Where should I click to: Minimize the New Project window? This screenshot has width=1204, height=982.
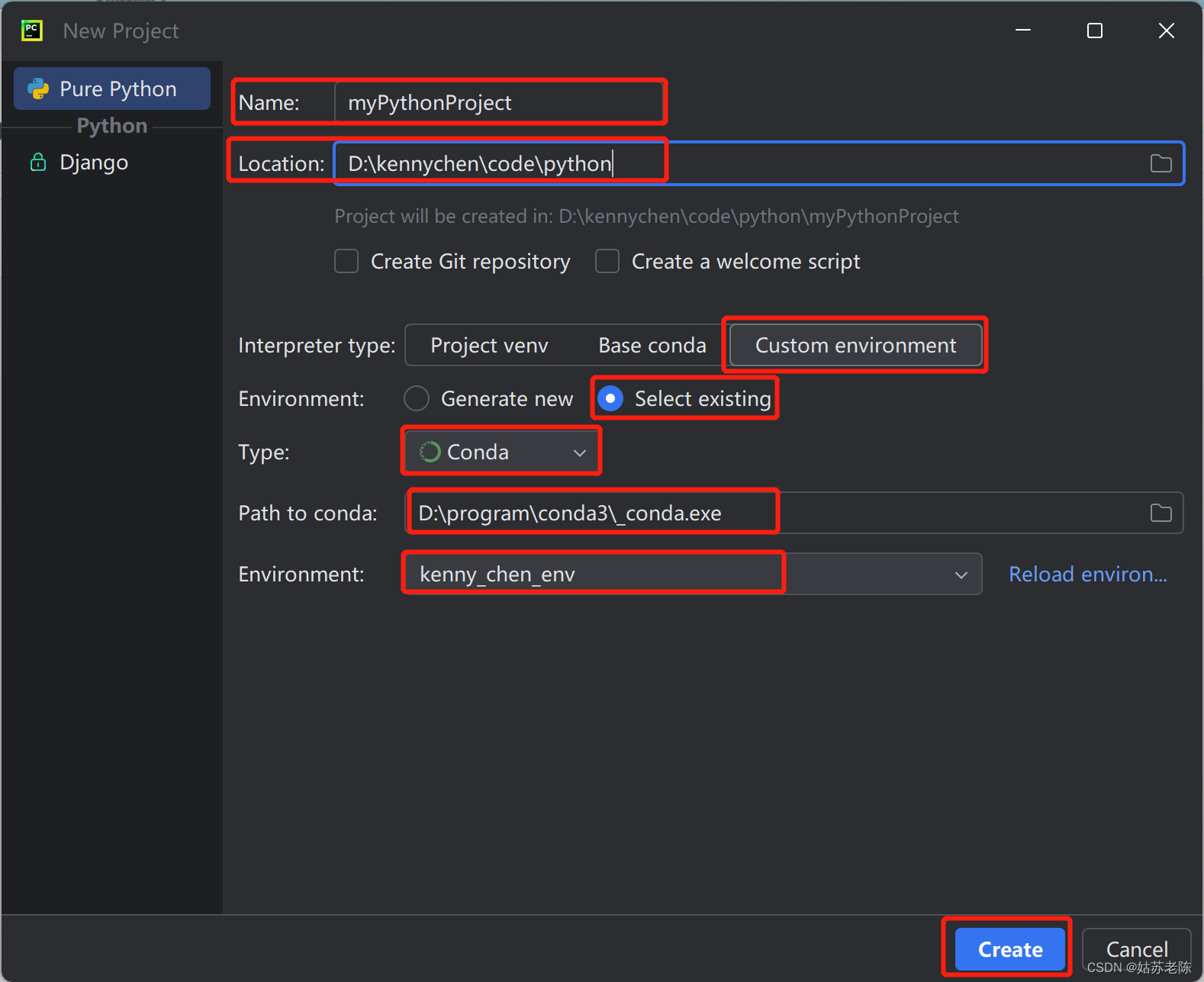1023,31
